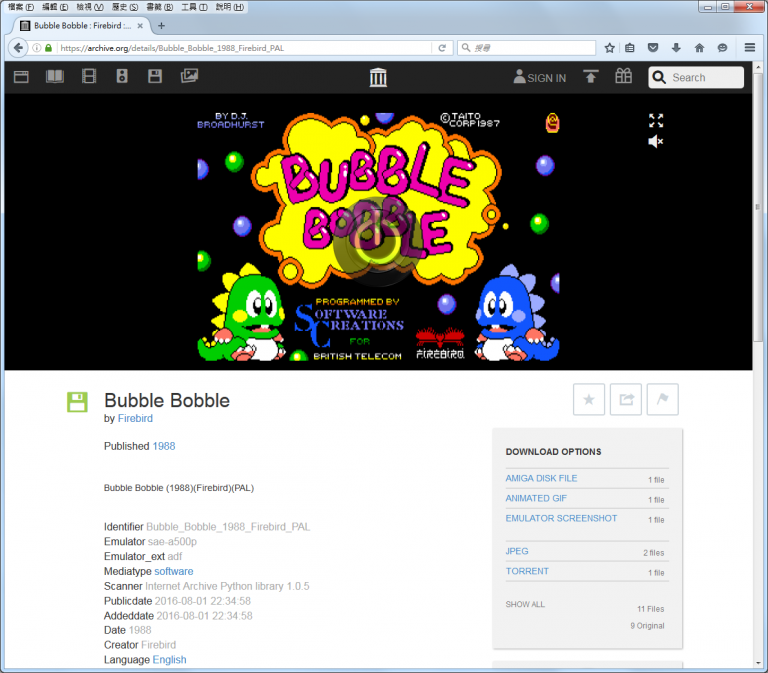Click the Identifier value Bubble_Bobble_1988_Firebird_PAL
This screenshot has width=768, height=673.
228,527
